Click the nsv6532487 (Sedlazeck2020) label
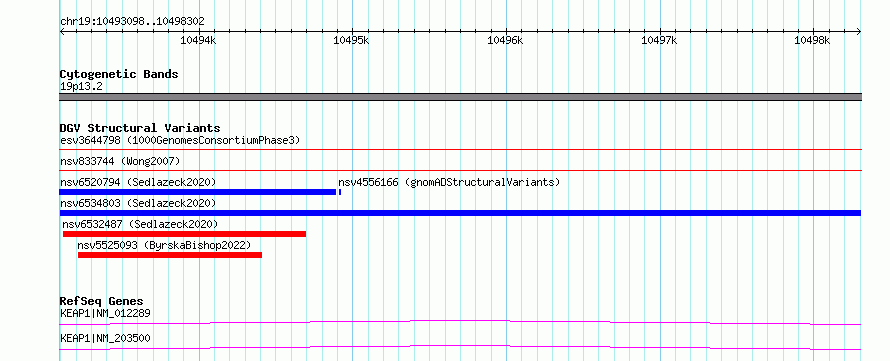Screen dimensions: 890x361 tap(140, 224)
